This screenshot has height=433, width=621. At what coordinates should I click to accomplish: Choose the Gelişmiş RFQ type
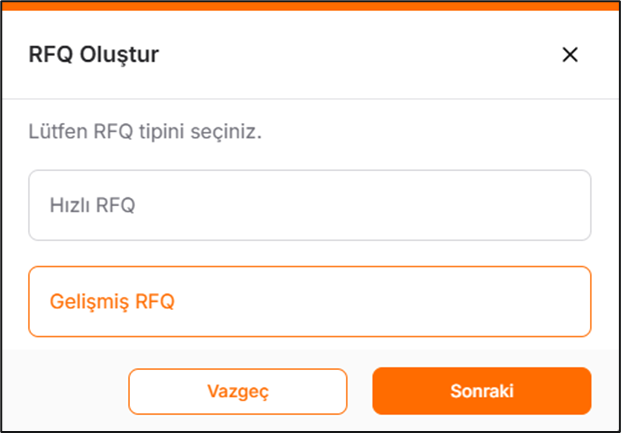tap(309, 301)
